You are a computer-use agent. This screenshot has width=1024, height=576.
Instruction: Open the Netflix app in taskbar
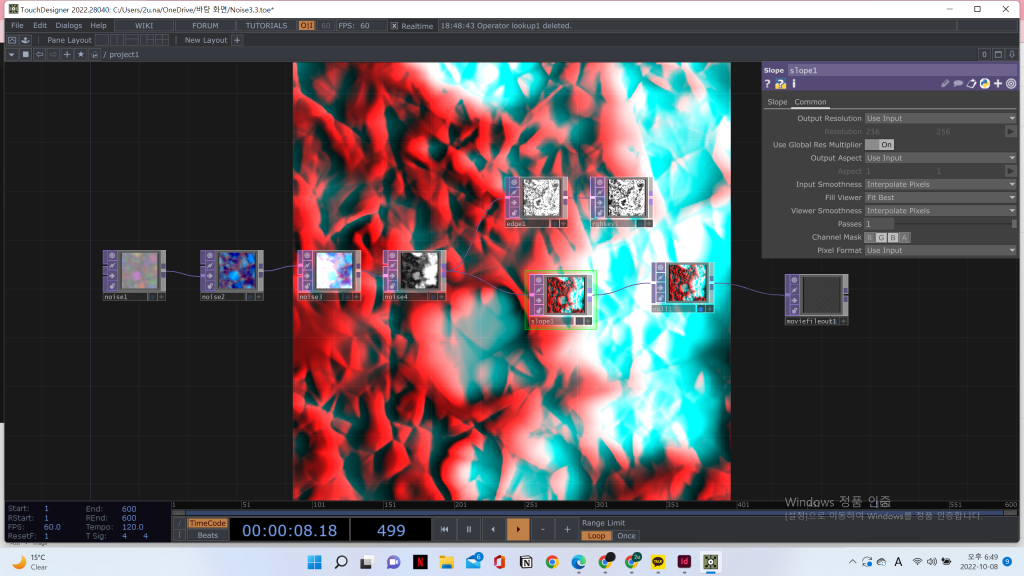(x=420, y=562)
